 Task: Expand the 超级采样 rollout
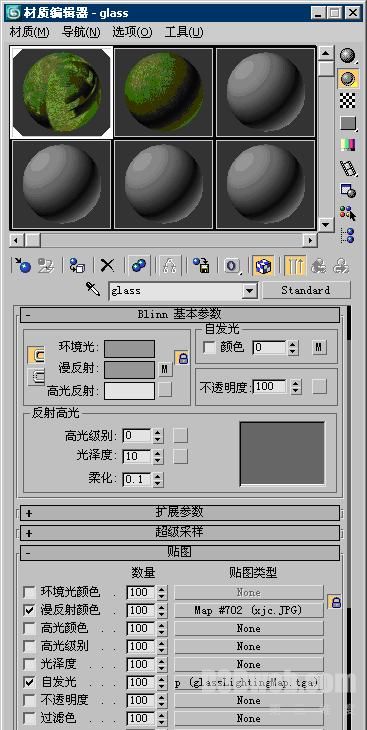coord(180,532)
